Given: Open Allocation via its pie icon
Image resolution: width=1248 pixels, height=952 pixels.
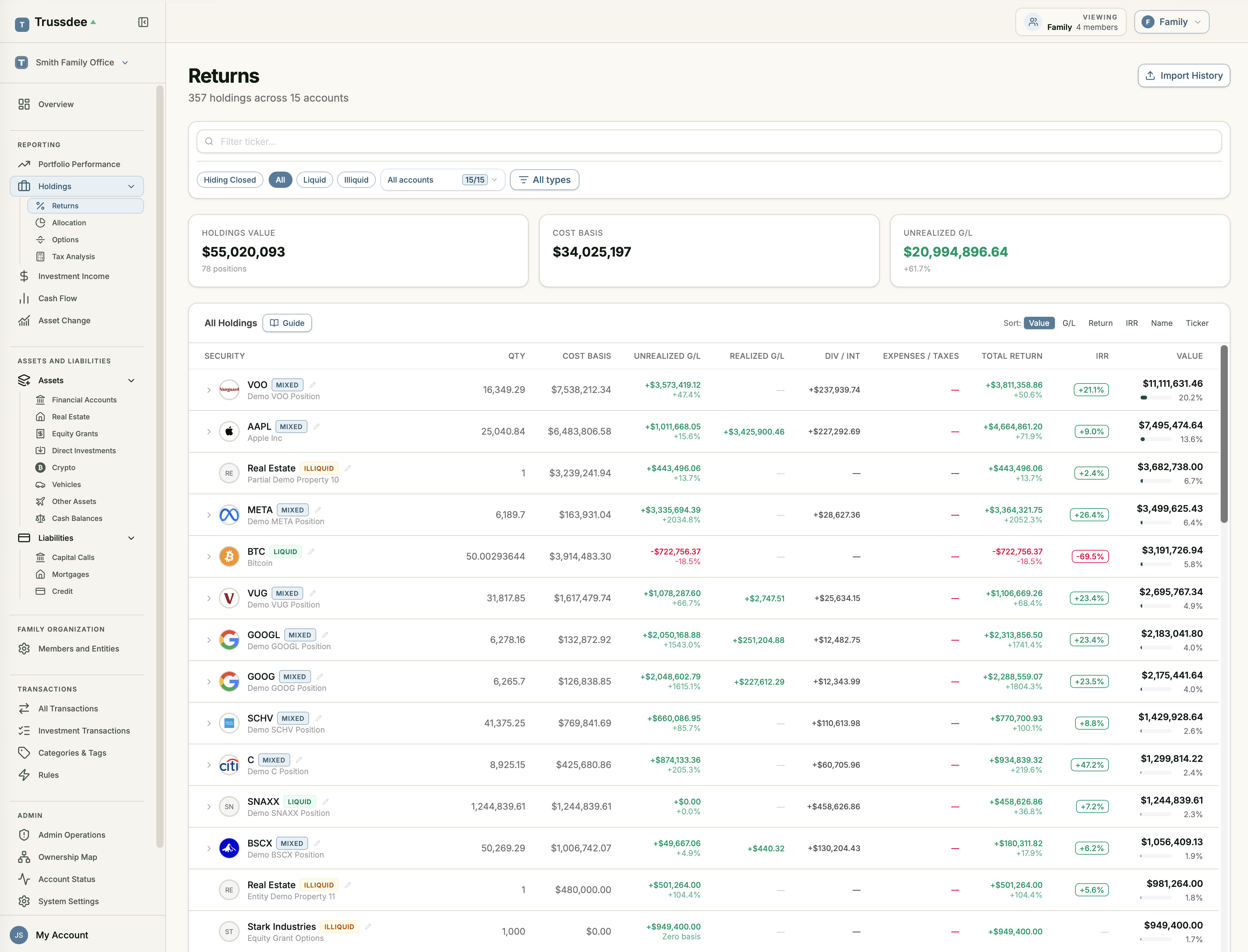Looking at the screenshot, I should coord(40,223).
